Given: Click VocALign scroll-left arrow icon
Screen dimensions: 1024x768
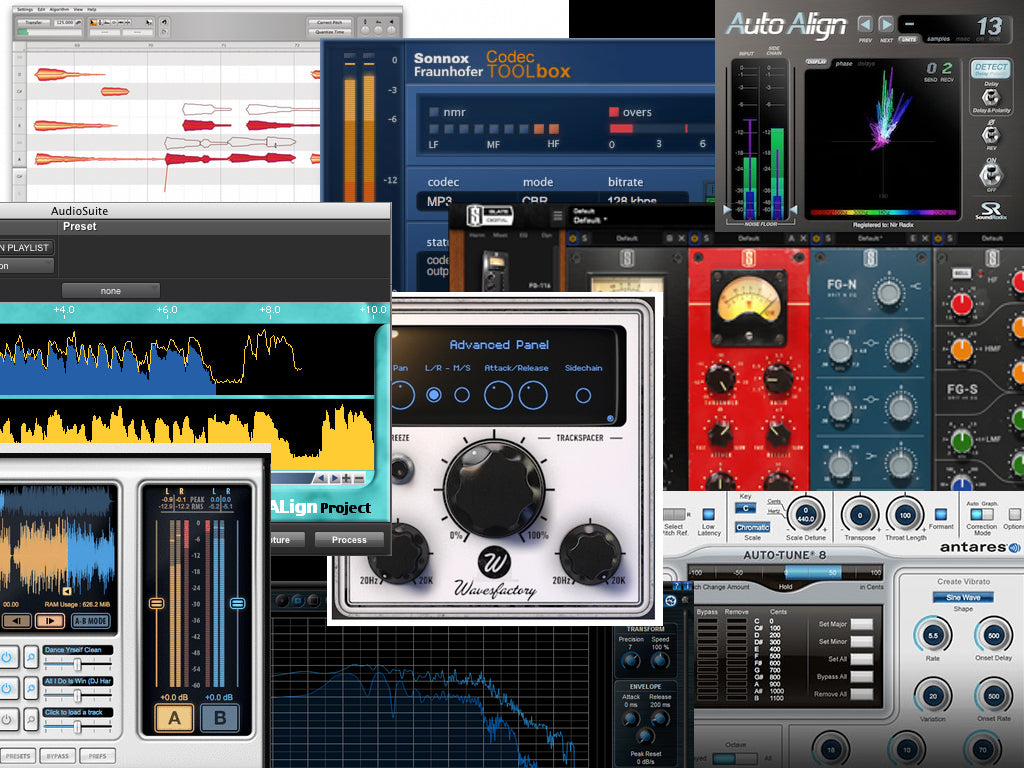Looking at the screenshot, I should (x=321, y=478).
